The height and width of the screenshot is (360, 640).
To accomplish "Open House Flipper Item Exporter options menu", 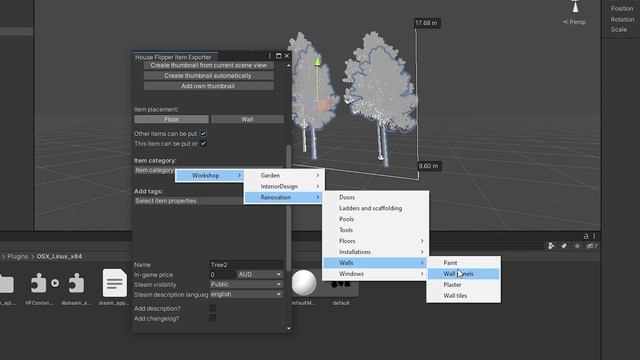I will (269, 56).
